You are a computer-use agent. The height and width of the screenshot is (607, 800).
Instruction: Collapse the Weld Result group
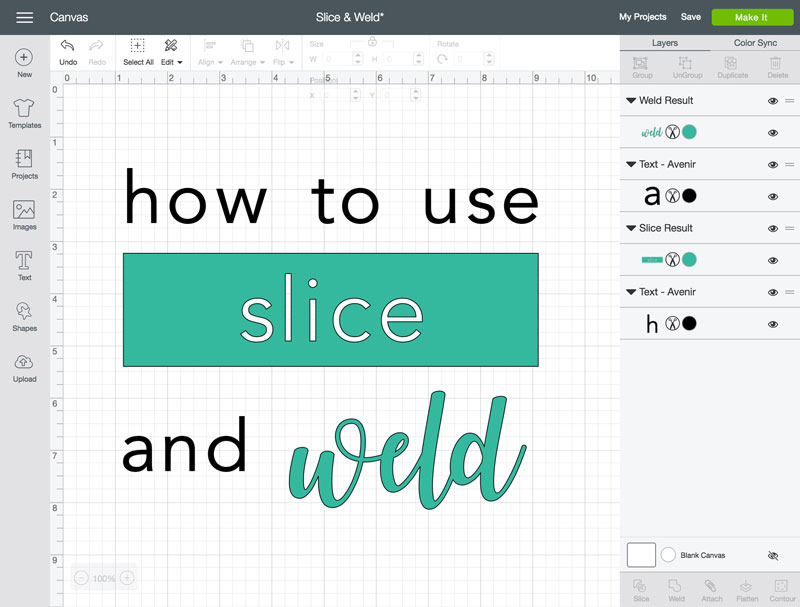coord(630,100)
